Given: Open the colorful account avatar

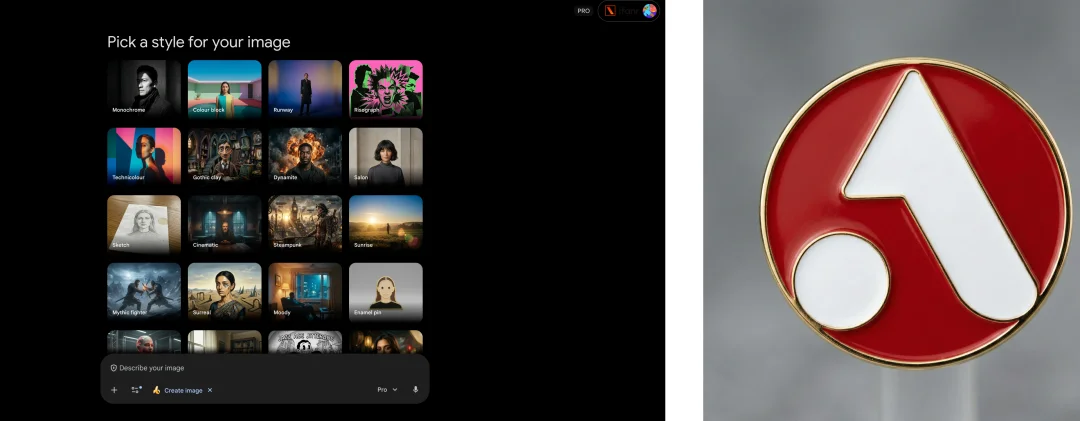Looking at the screenshot, I should pos(649,11).
